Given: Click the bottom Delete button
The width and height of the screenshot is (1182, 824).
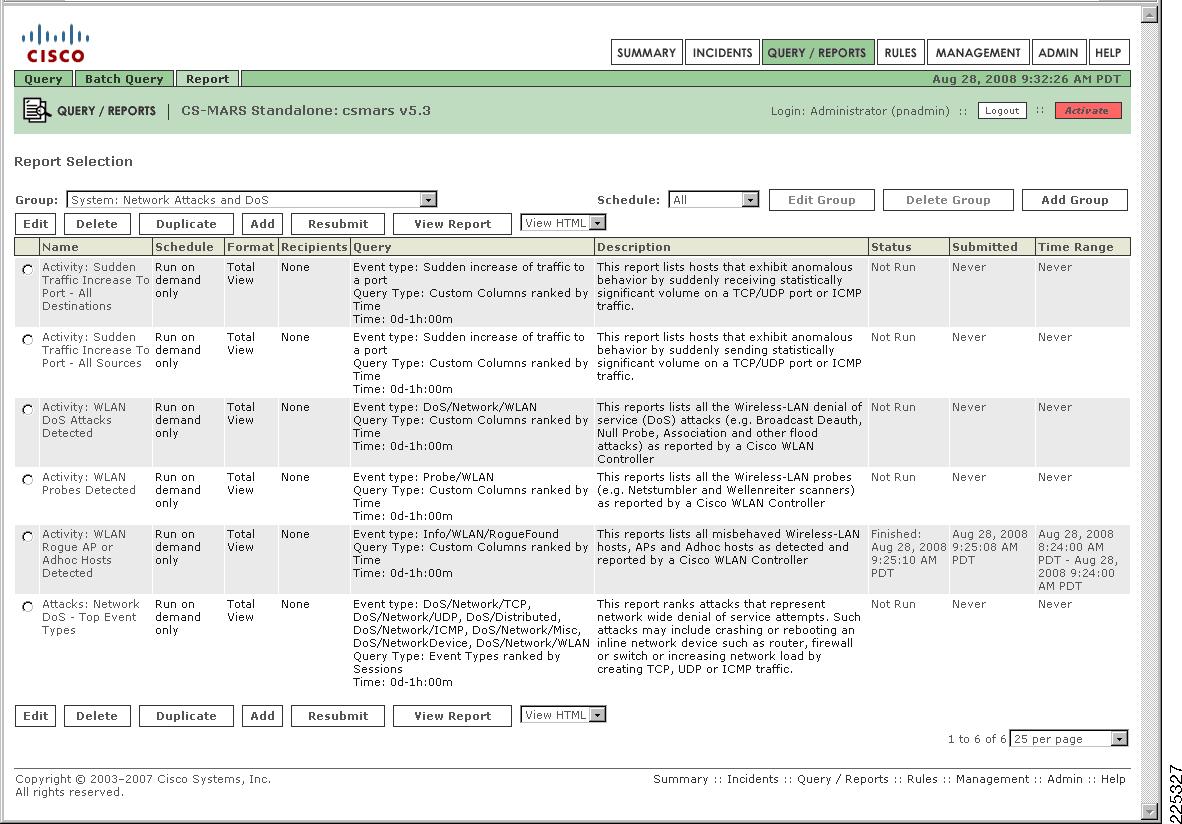Looking at the screenshot, I should 97,716.
